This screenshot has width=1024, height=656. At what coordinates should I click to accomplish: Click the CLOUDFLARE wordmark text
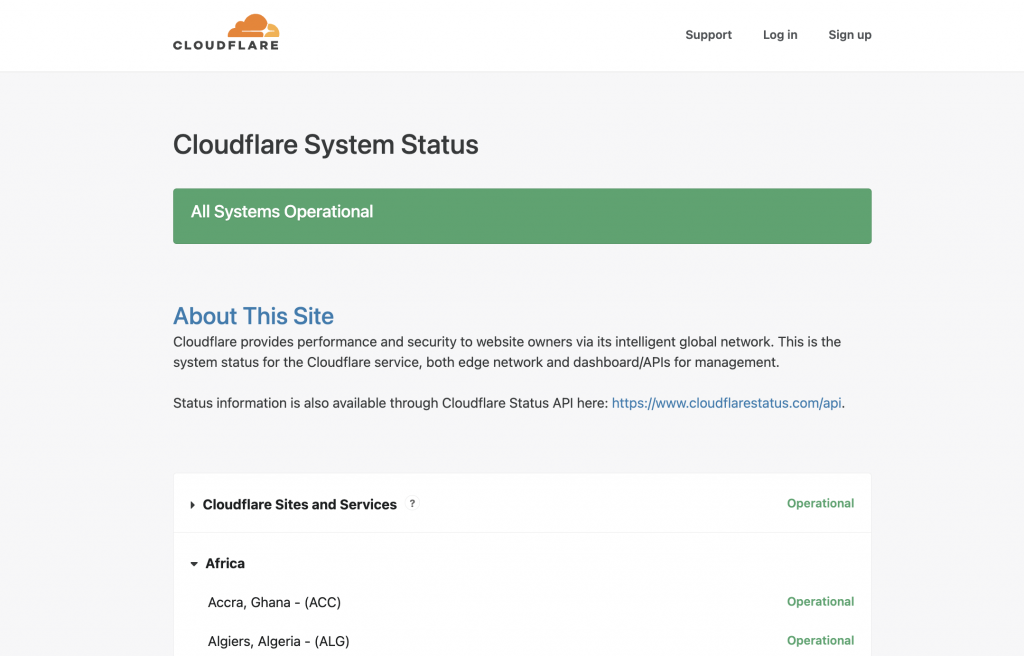click(x=226, y=45)
